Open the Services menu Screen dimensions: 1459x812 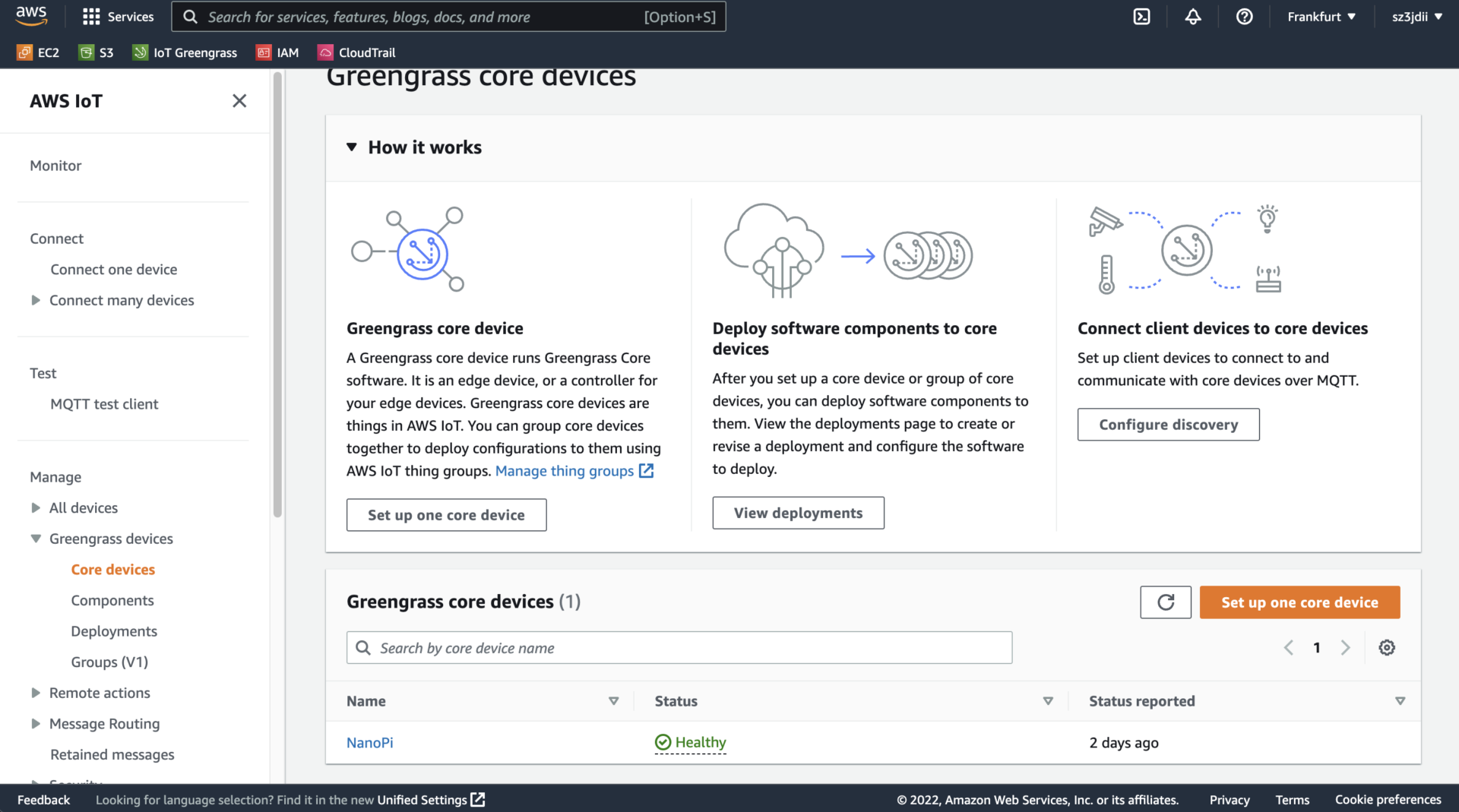coord(118,16)
